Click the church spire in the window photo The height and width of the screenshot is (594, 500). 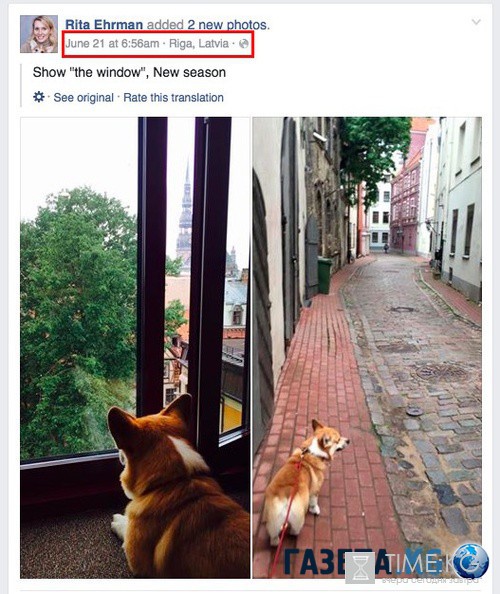tap(185, 216)
